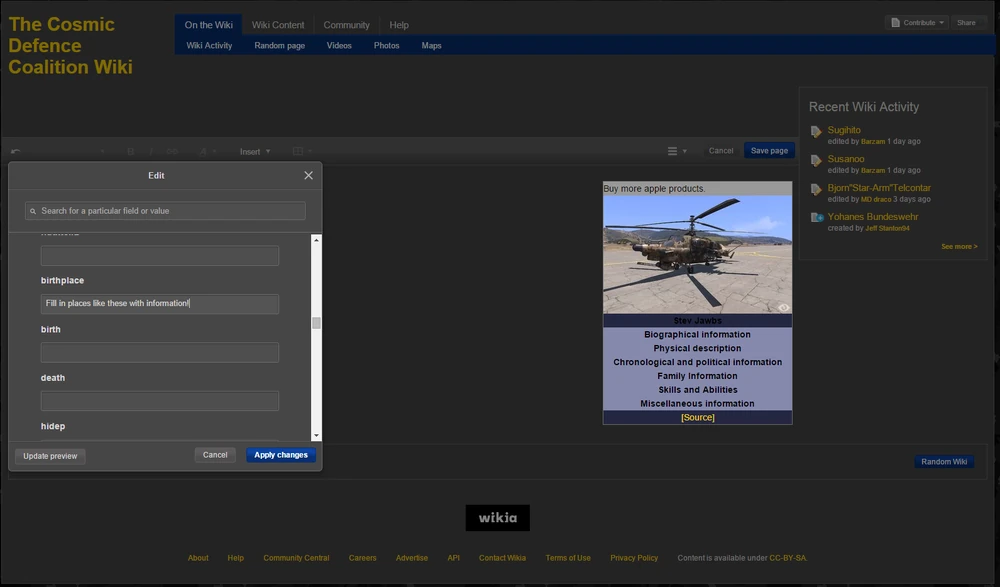Click the eye icon on helicopter image
The image size is (1000, 587).
point(783,307)
